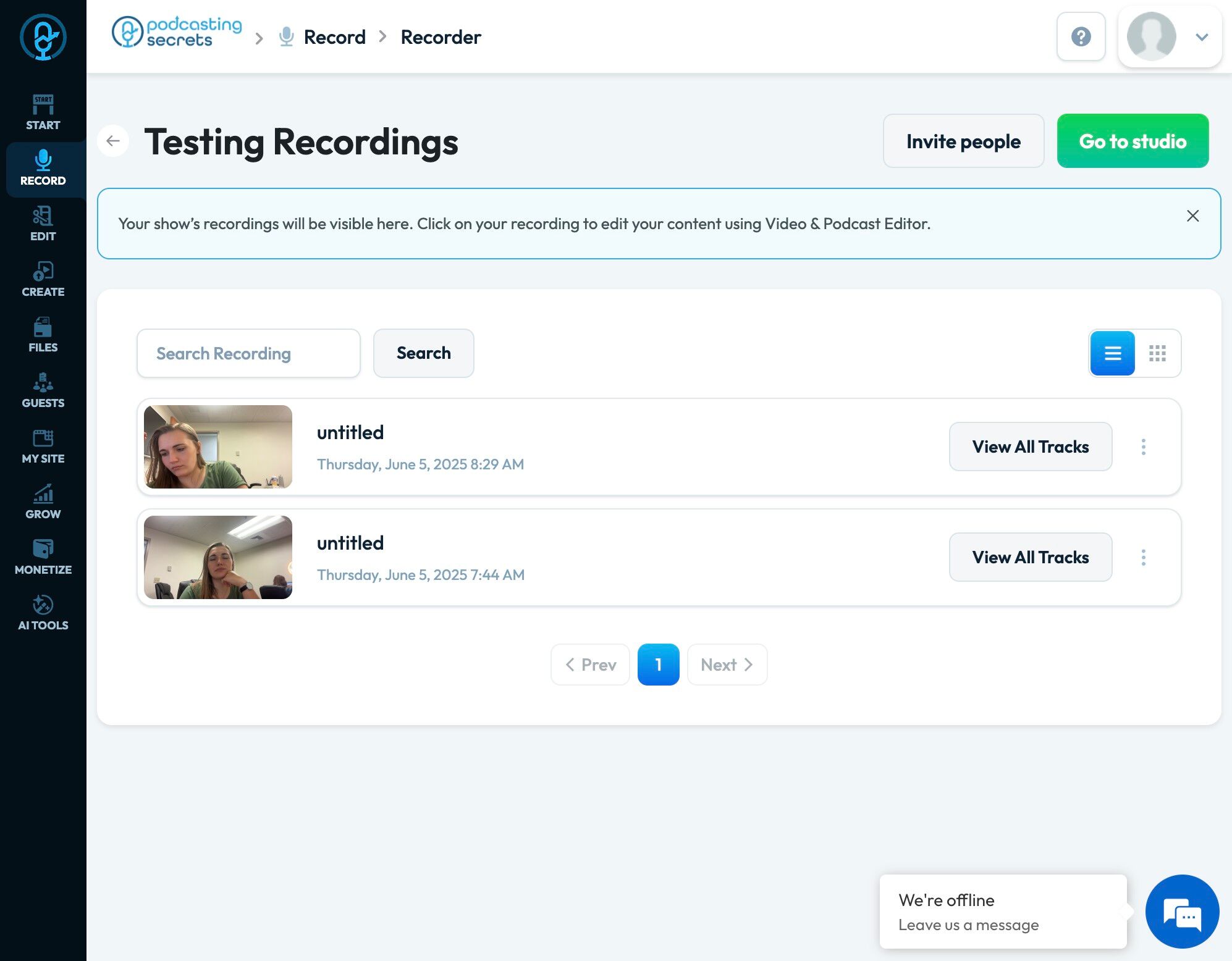
Task: Open options menu for 7:44 AM recording
Action: click(x=1143, y=557)
